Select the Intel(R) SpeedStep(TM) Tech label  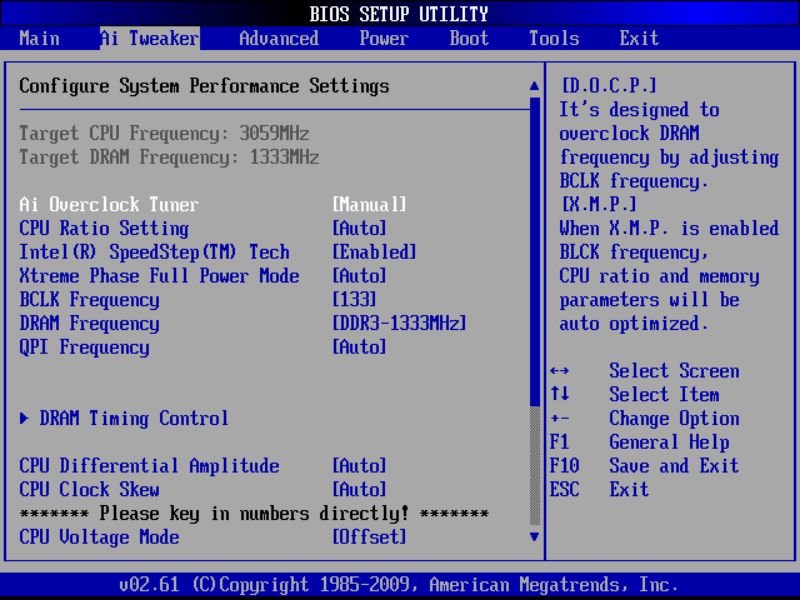coord(154,252)
